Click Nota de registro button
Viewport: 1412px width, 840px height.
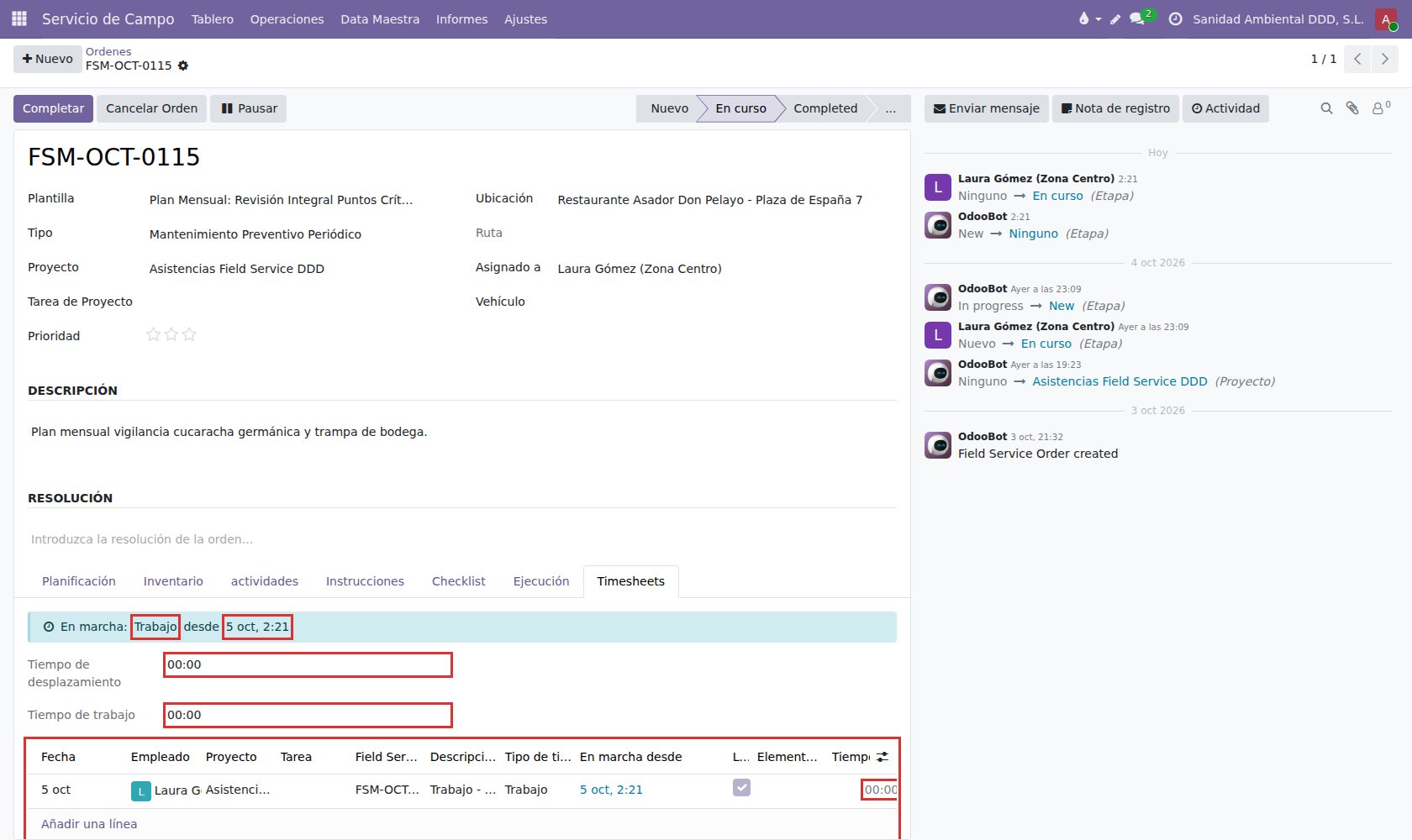coord(1115,108)
